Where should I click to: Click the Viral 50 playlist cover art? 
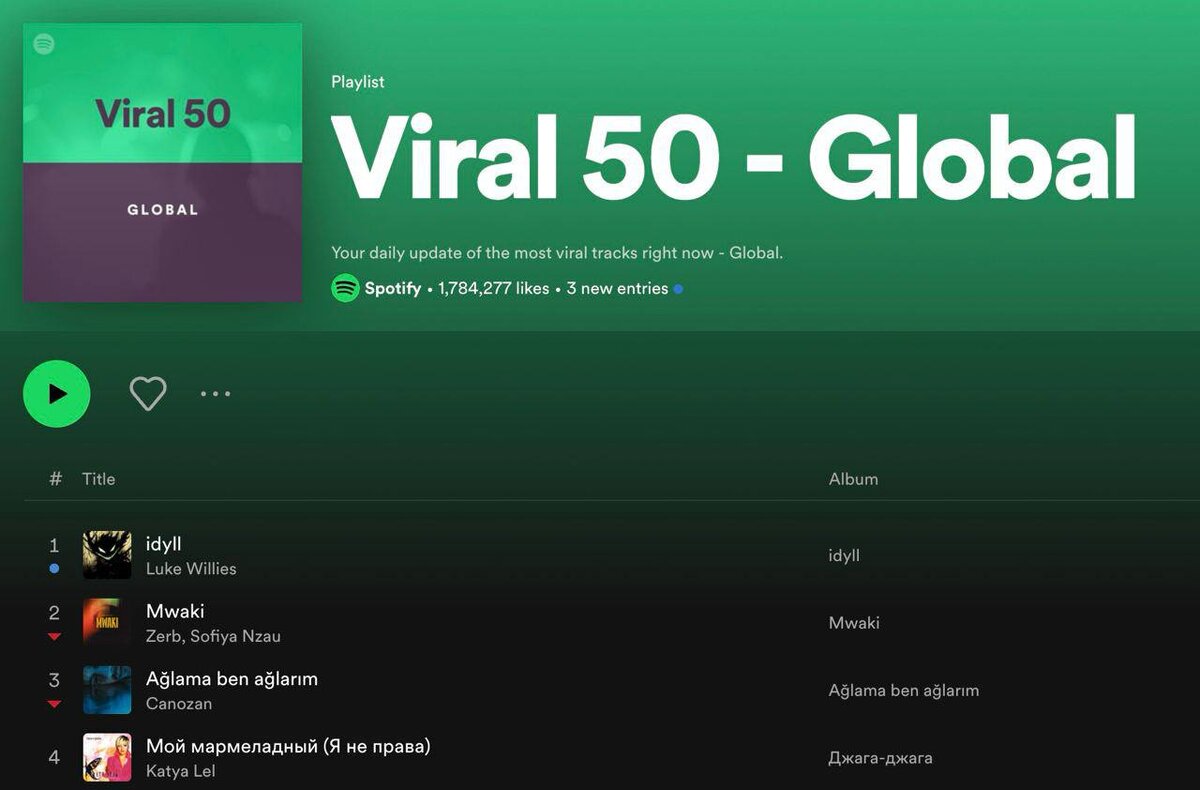tap(163, 163)
